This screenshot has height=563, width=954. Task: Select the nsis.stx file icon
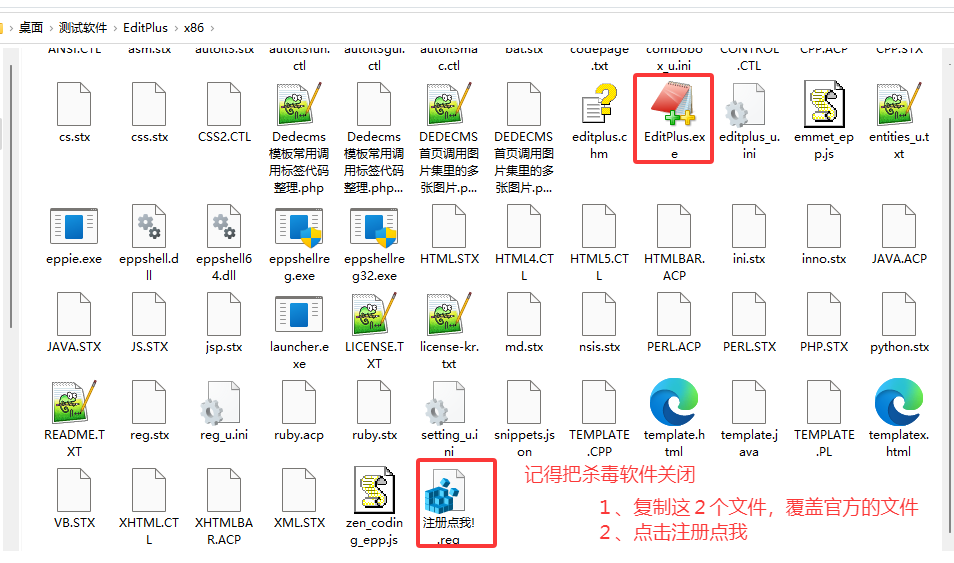coord(599,315)
